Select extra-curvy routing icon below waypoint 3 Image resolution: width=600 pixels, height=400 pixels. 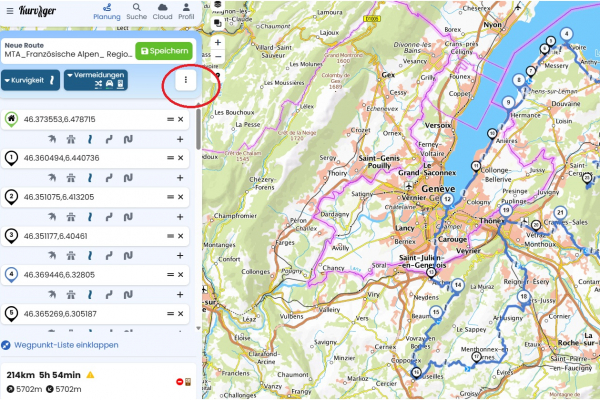(127, 256)
